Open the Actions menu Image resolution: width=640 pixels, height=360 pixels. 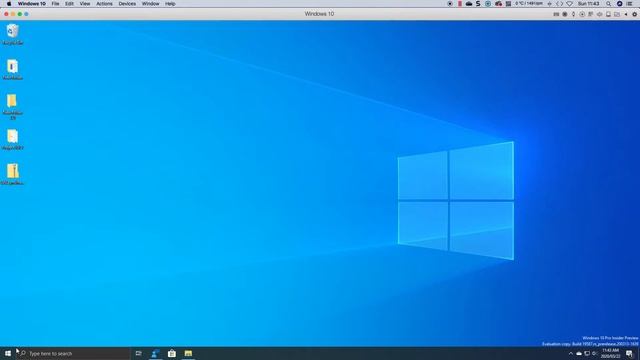click(104, 4)
